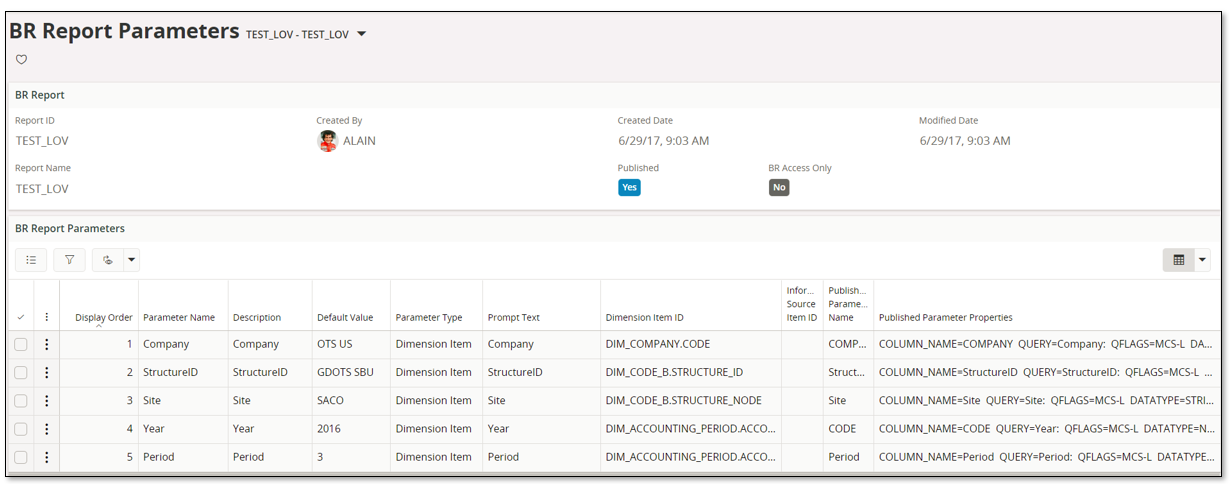
Task: Select the StructureID row checkbox
Action: 21,372
